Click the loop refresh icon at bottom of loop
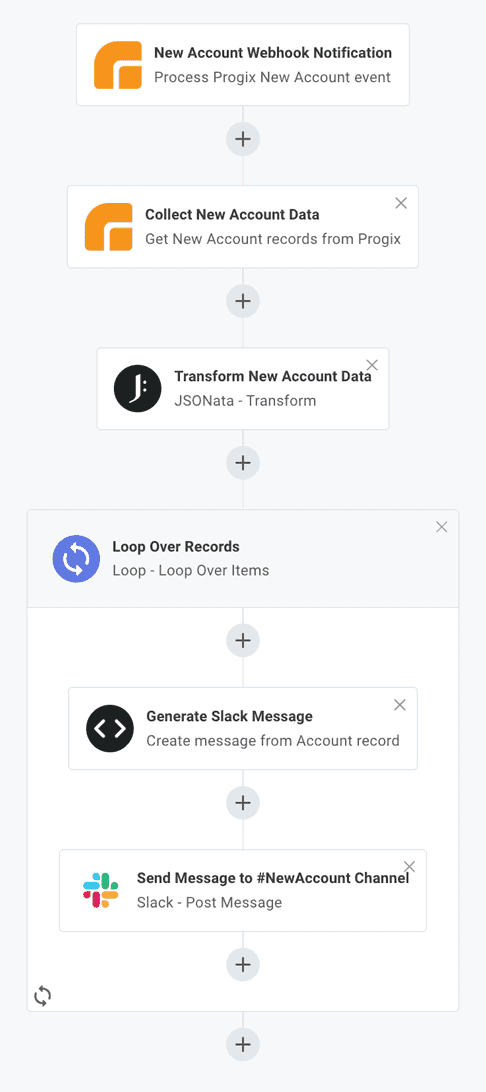The image size is (486, 1092). click(x=42, y=995)
